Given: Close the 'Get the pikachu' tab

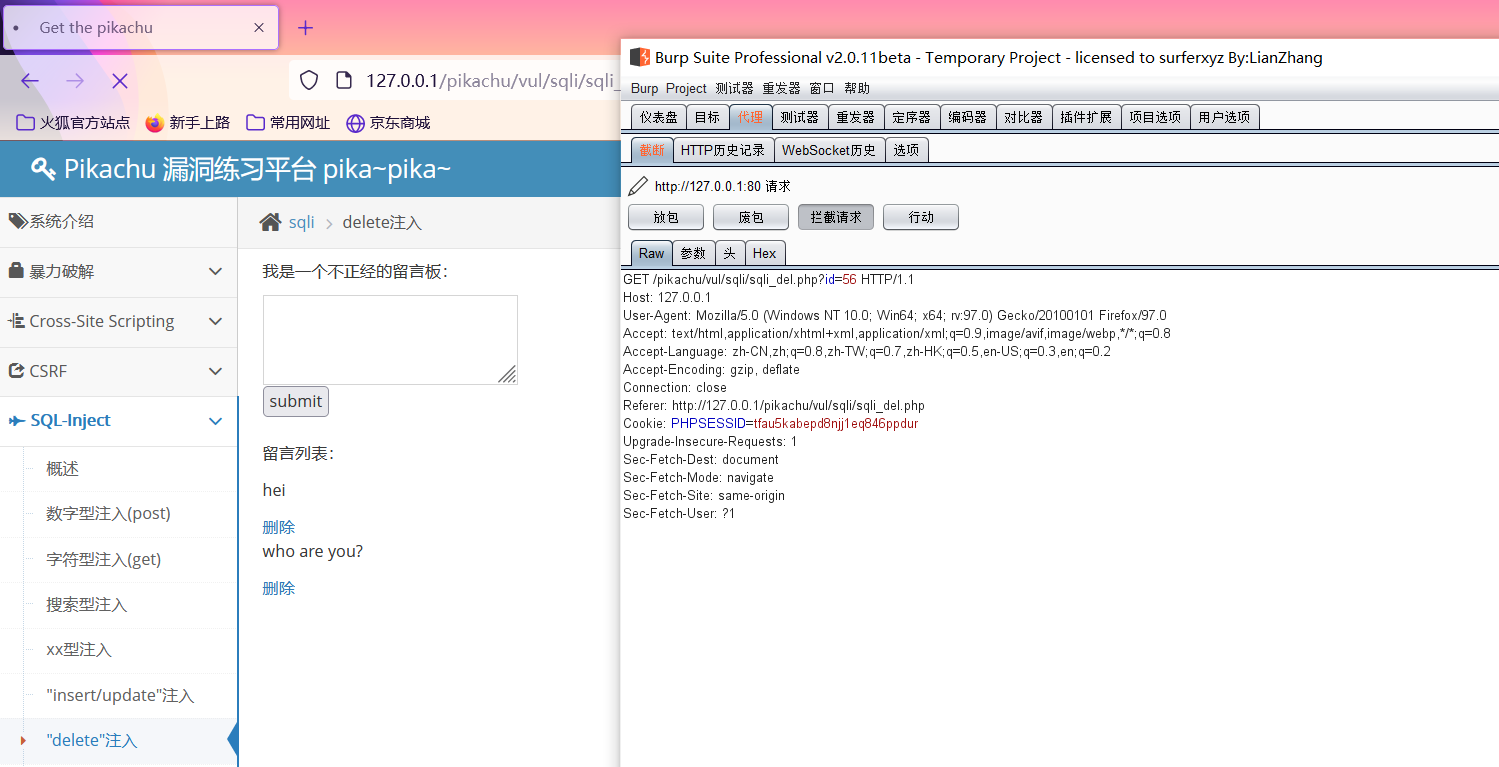Looking at the screenshot, I should [x=259, y=28].
